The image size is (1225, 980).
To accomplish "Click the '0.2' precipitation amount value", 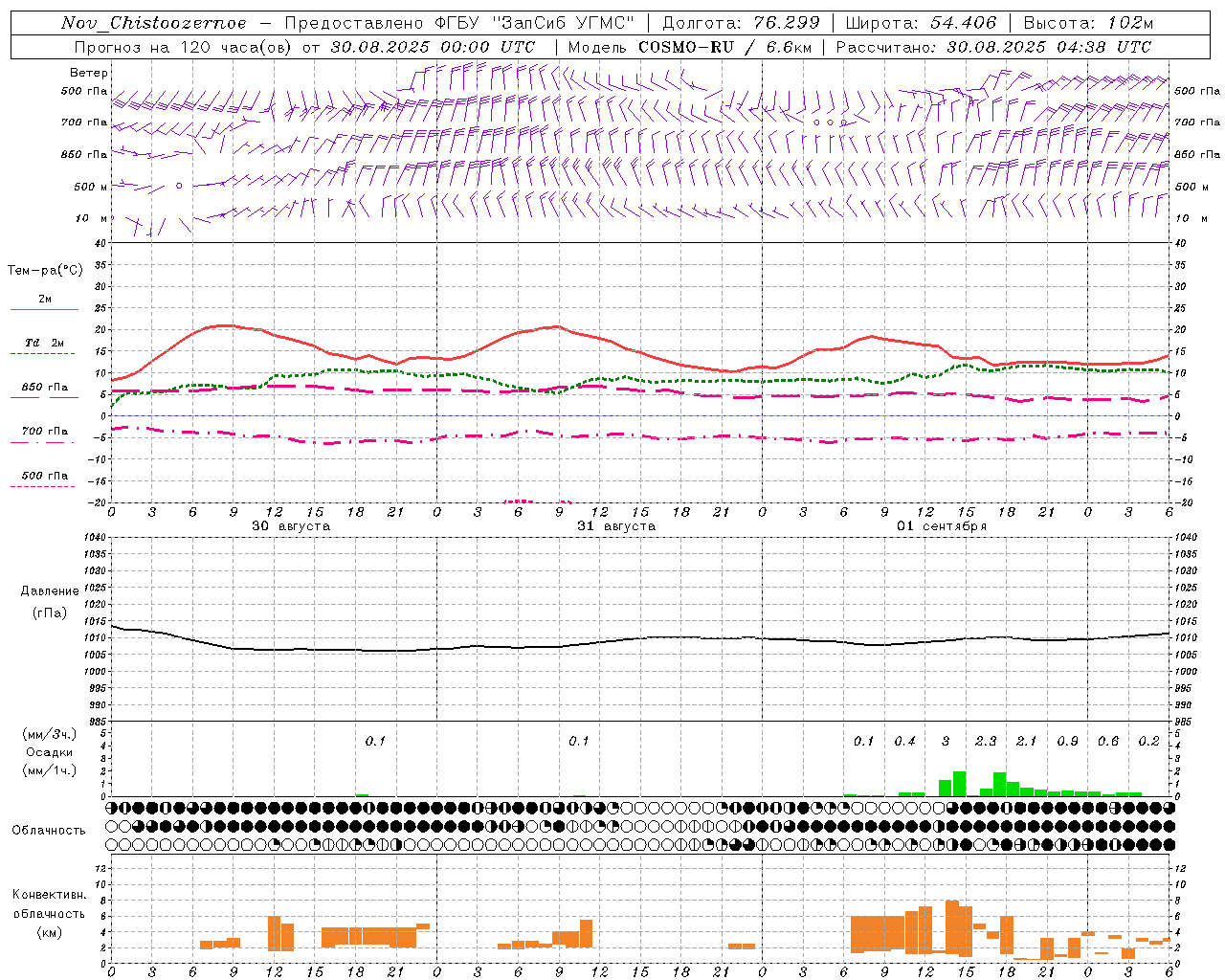I will (1148, 741).
